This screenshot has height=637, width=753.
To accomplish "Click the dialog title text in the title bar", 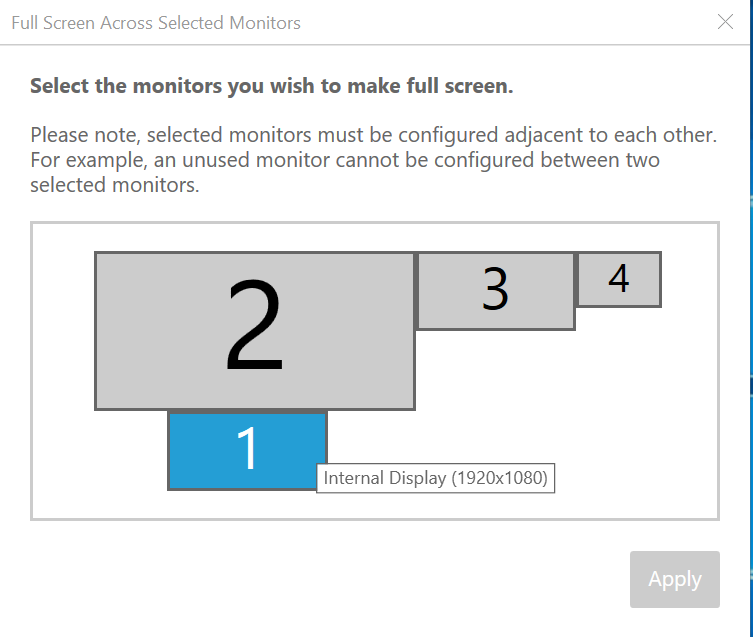I will (x=156, y=22).
